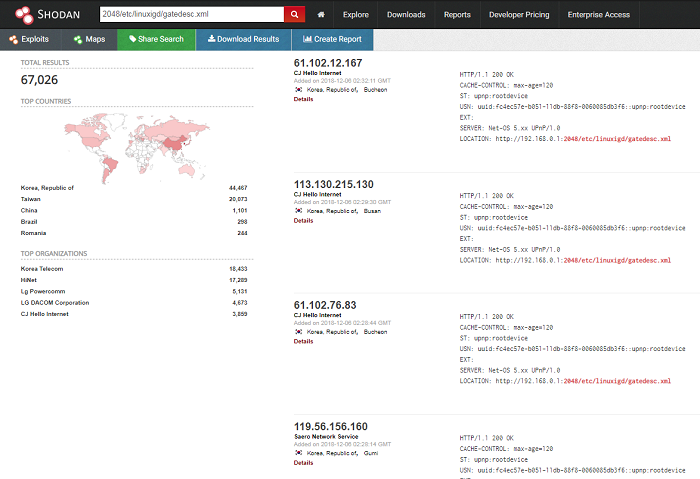The image size is (700, 479).
Task: Click the world map of top countries
Action: pos(137,147)
